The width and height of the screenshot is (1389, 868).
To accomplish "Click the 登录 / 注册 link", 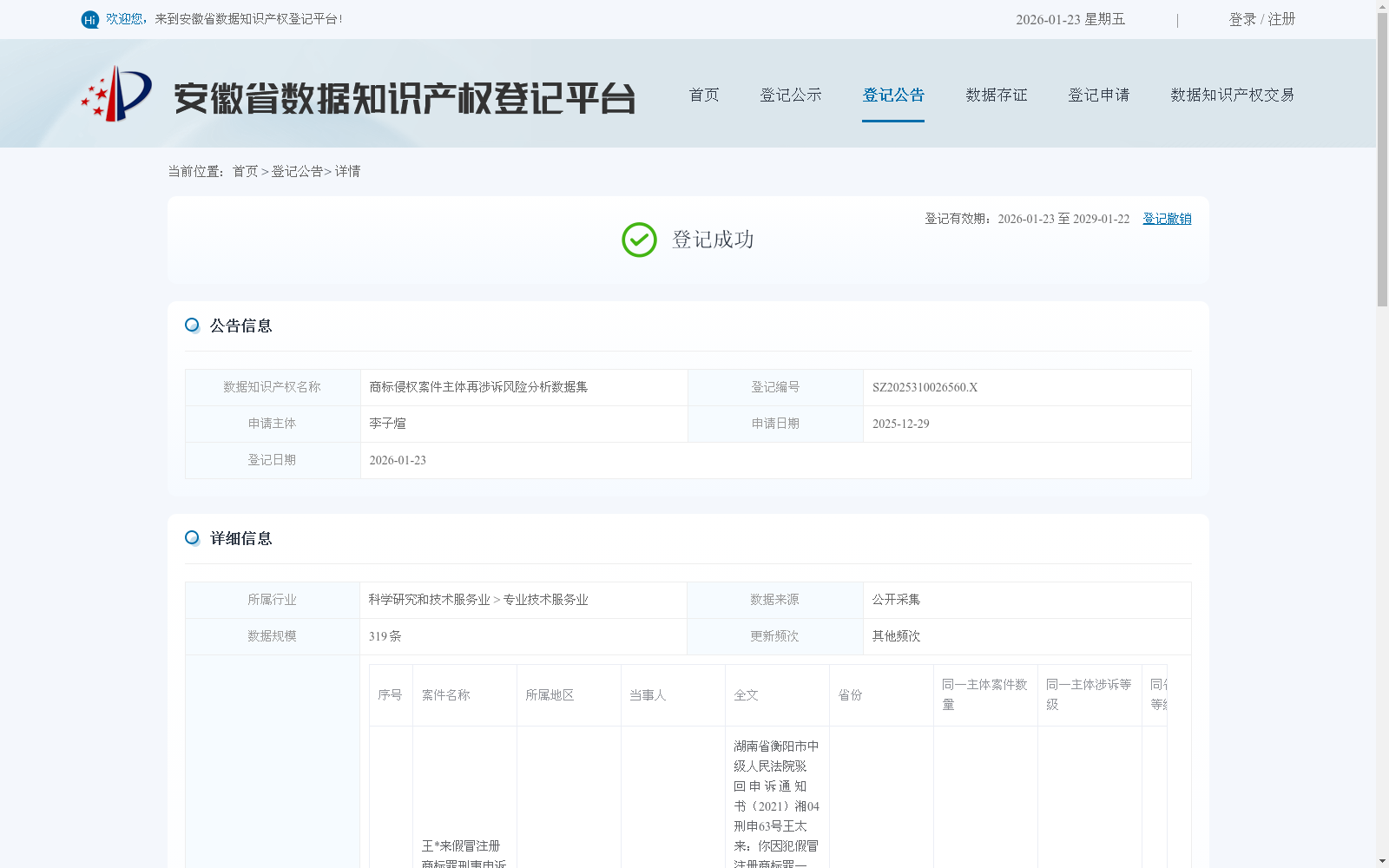I will pyautogui.click(x=1262, y=19).
